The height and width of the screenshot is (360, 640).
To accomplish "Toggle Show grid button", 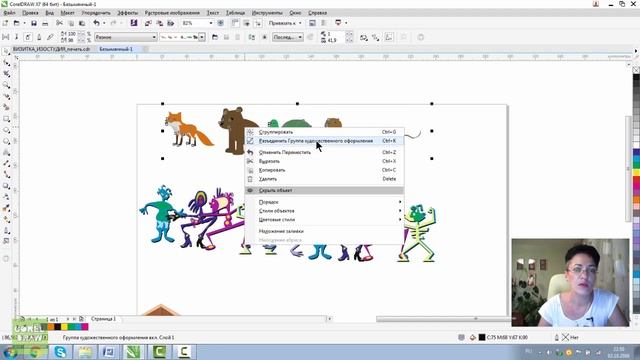I will [x=247, y=23].
